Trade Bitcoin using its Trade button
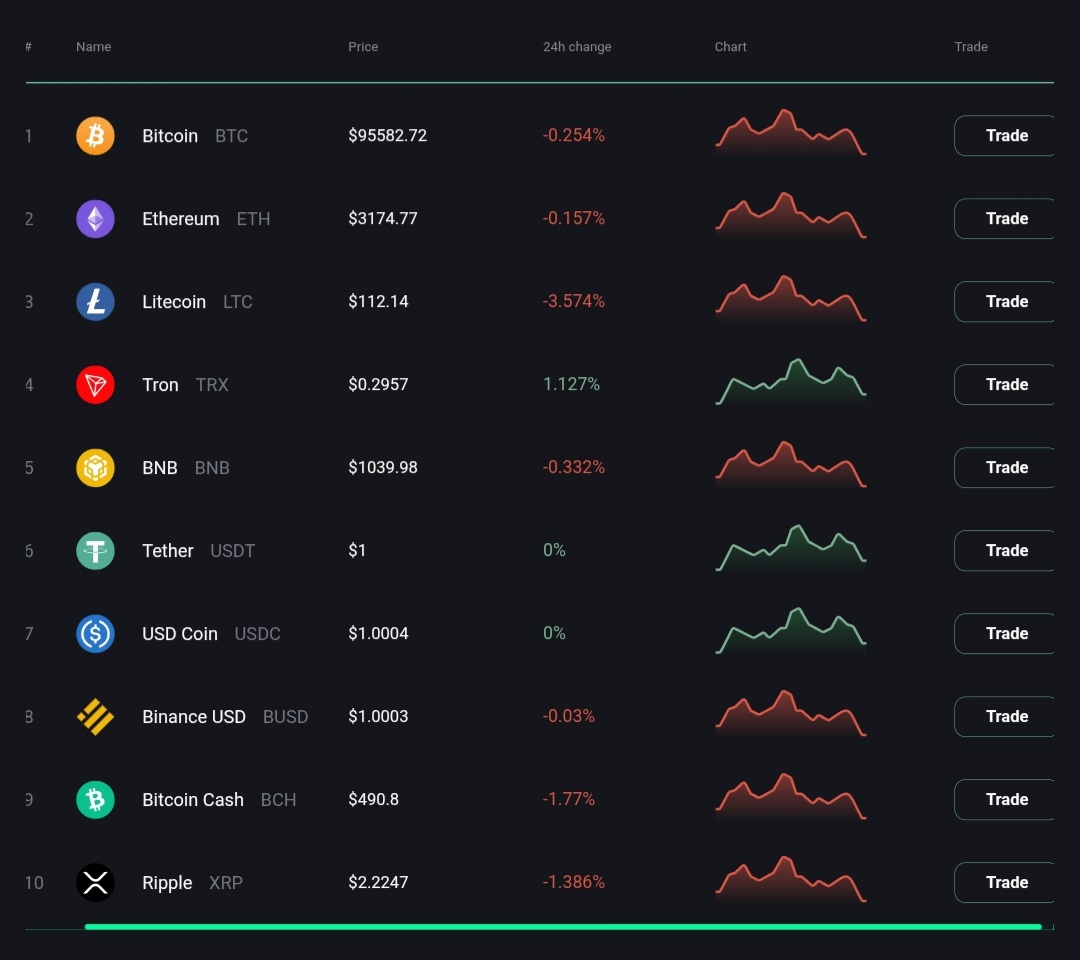This screenshot has width=1080, height=960. (1004, 136)
